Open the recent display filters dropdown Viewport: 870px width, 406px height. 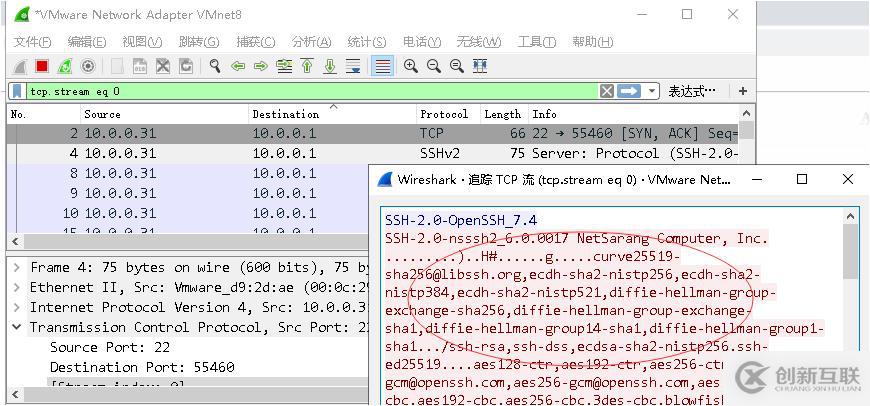(x=651, y=91)
